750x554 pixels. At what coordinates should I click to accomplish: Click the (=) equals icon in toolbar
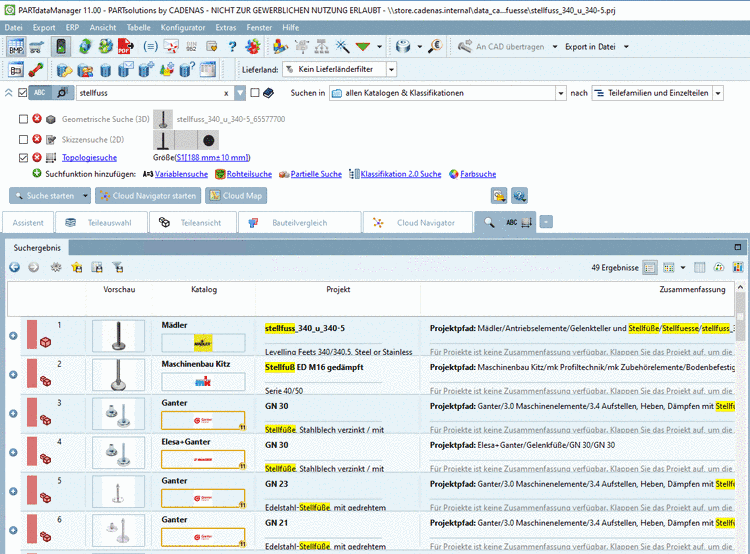(150, 47)
